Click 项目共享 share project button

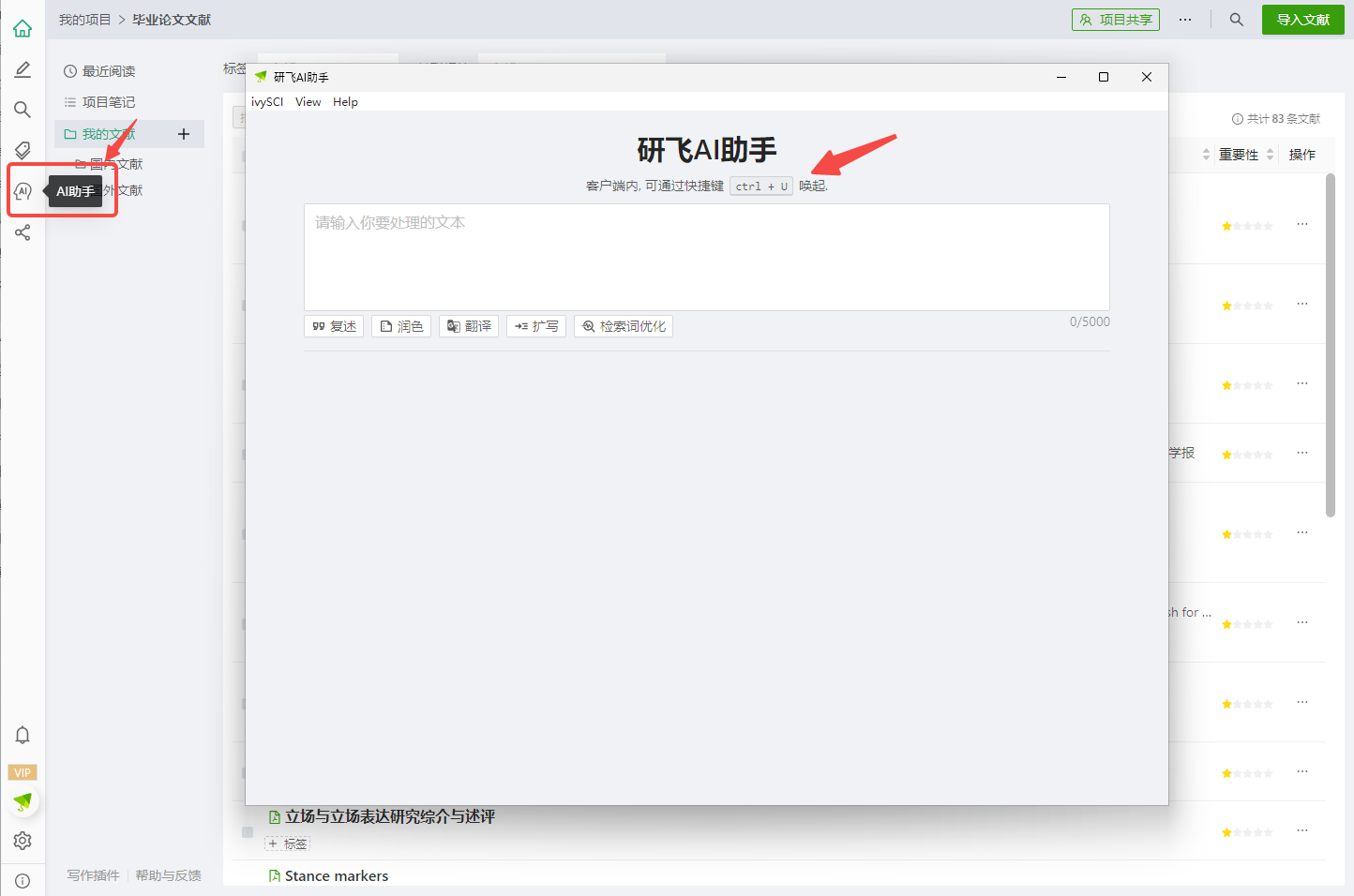tap(1116, 20)
